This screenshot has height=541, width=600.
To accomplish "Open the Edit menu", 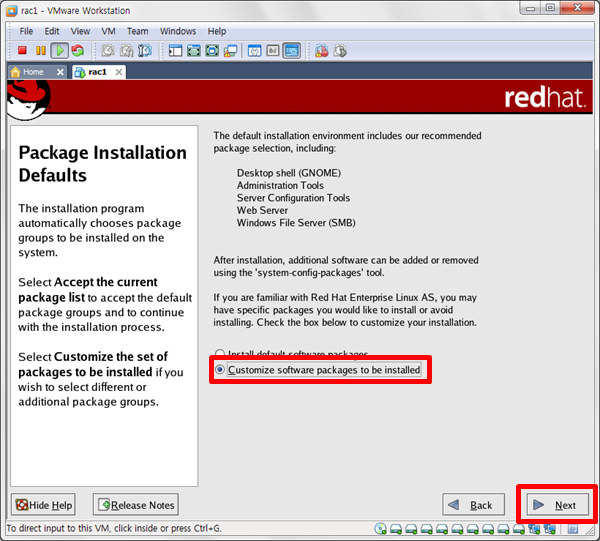I will click(52, 31).
